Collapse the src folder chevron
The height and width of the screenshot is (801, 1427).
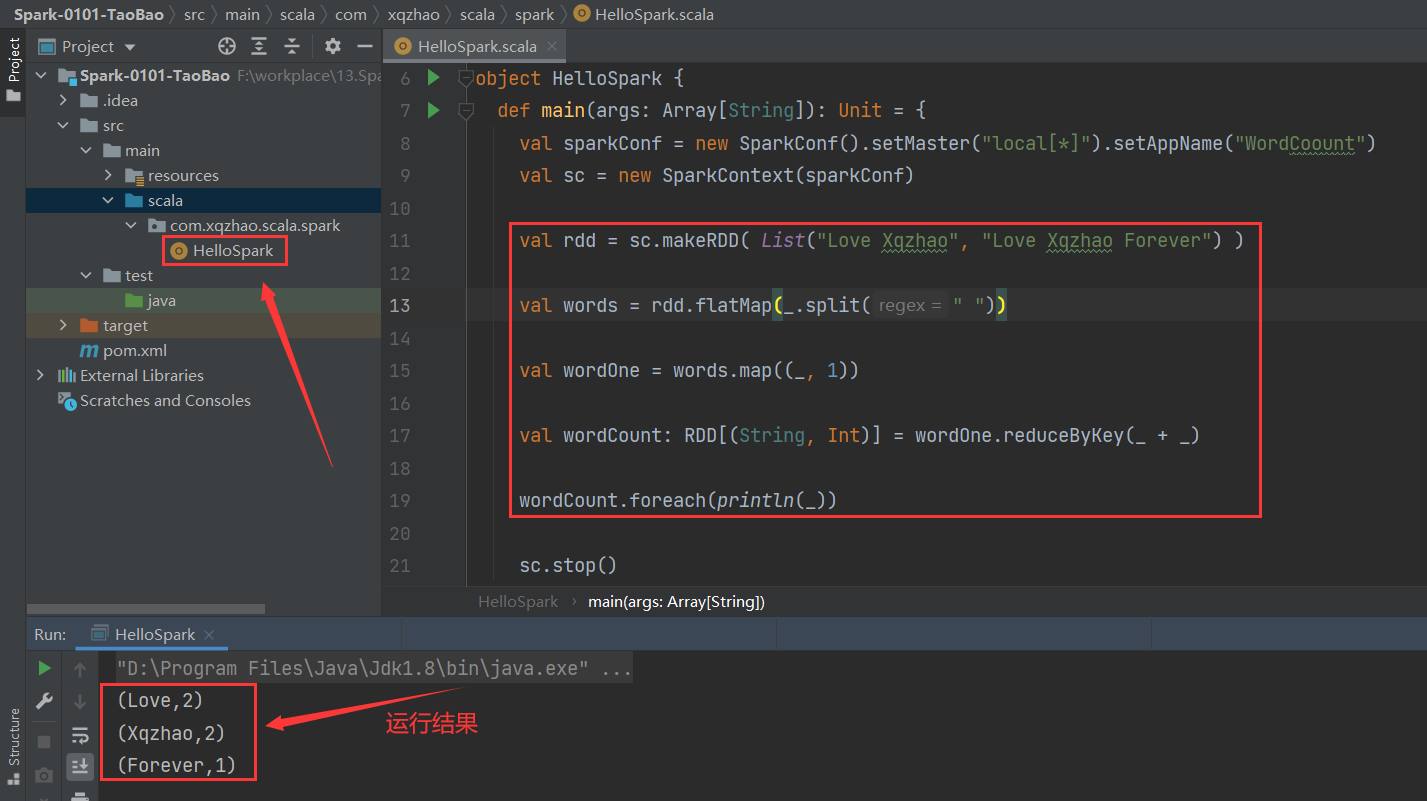[x=63, y=125]
